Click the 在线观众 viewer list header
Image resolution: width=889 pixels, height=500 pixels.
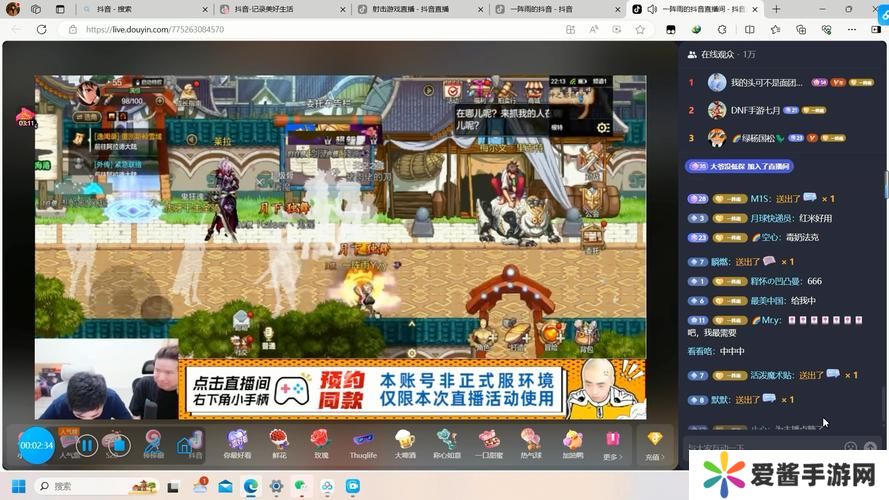(722, 54)
